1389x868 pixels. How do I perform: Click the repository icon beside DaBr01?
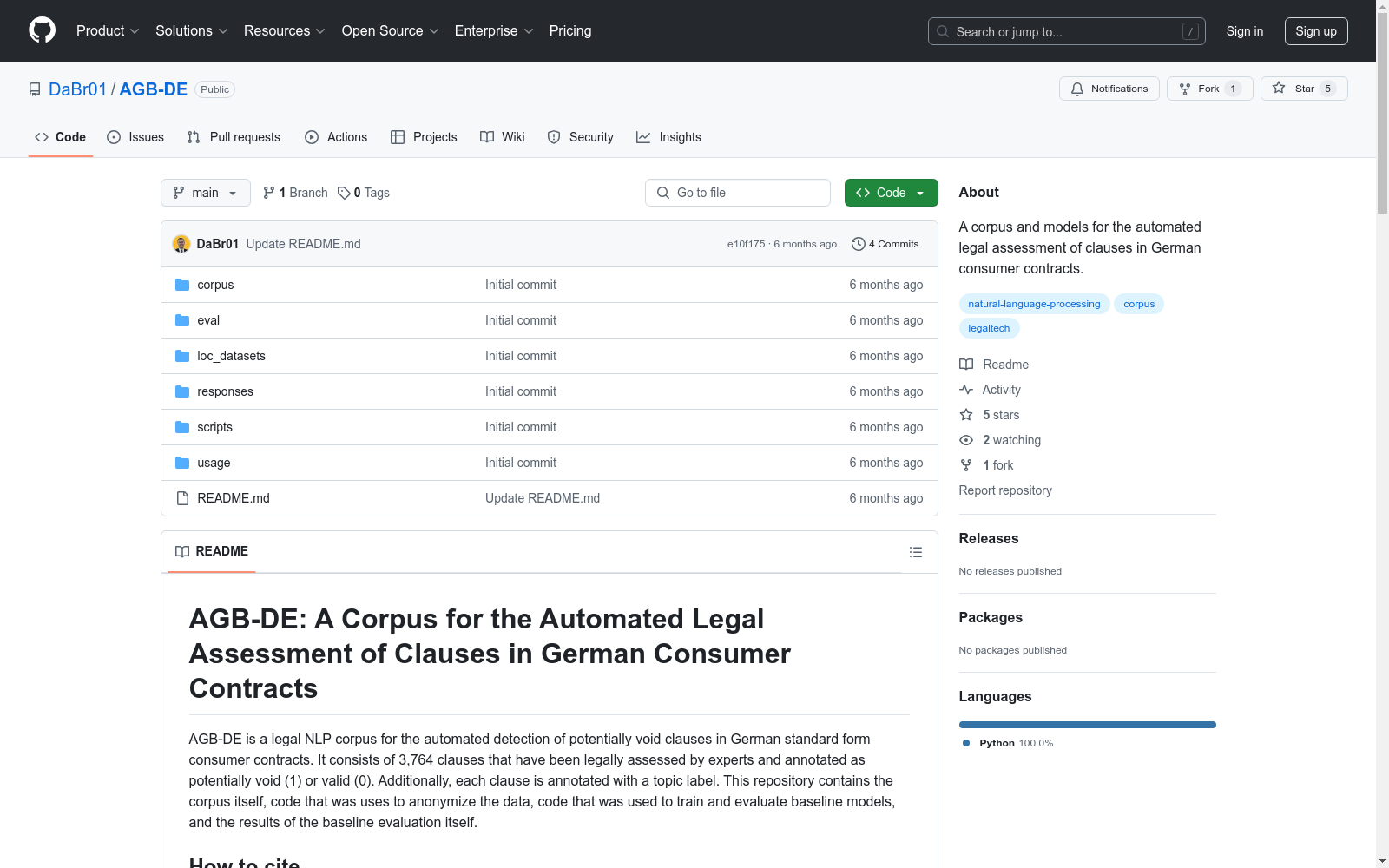(x=35, y=89)
